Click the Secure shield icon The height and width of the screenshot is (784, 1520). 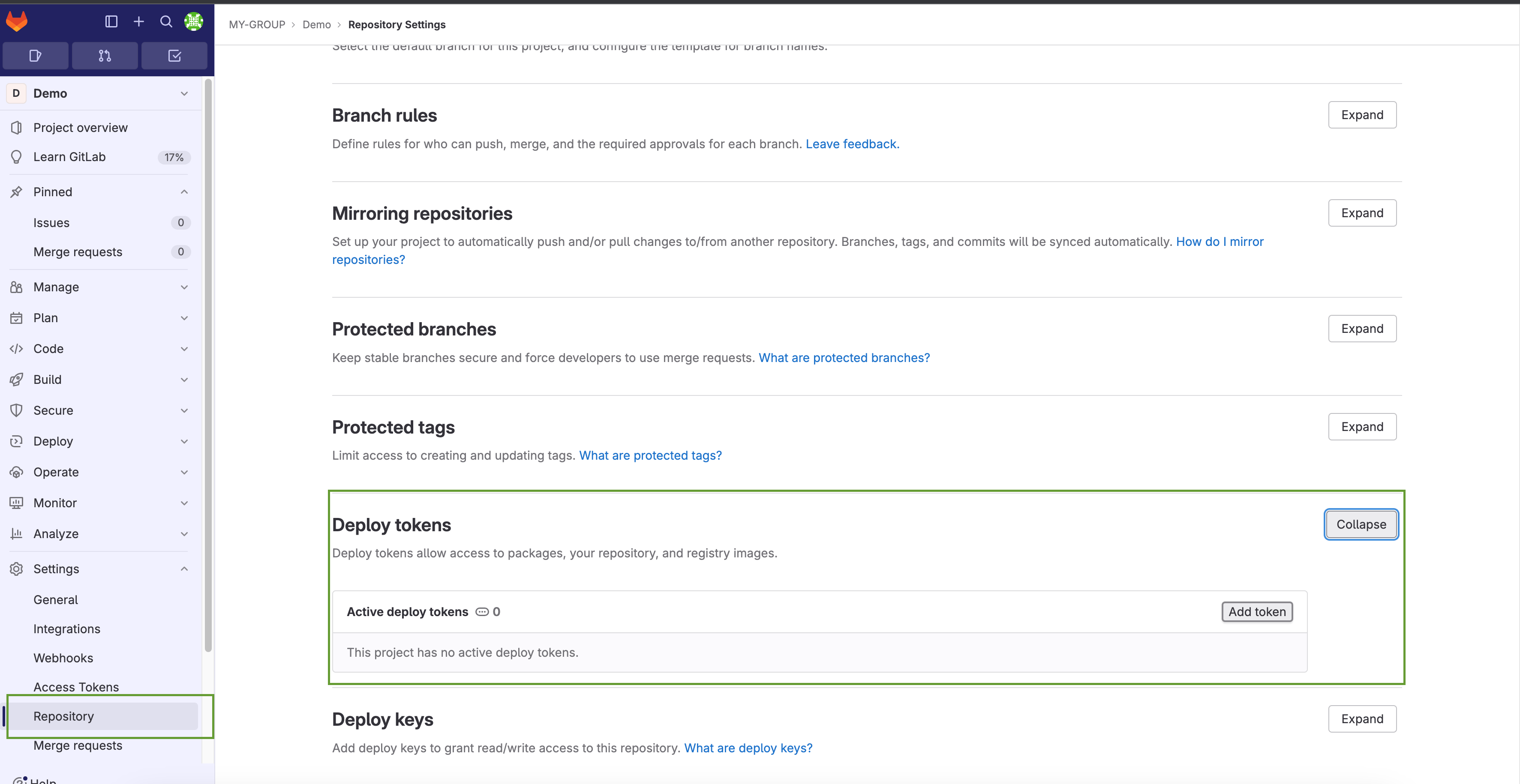point(16,410)
